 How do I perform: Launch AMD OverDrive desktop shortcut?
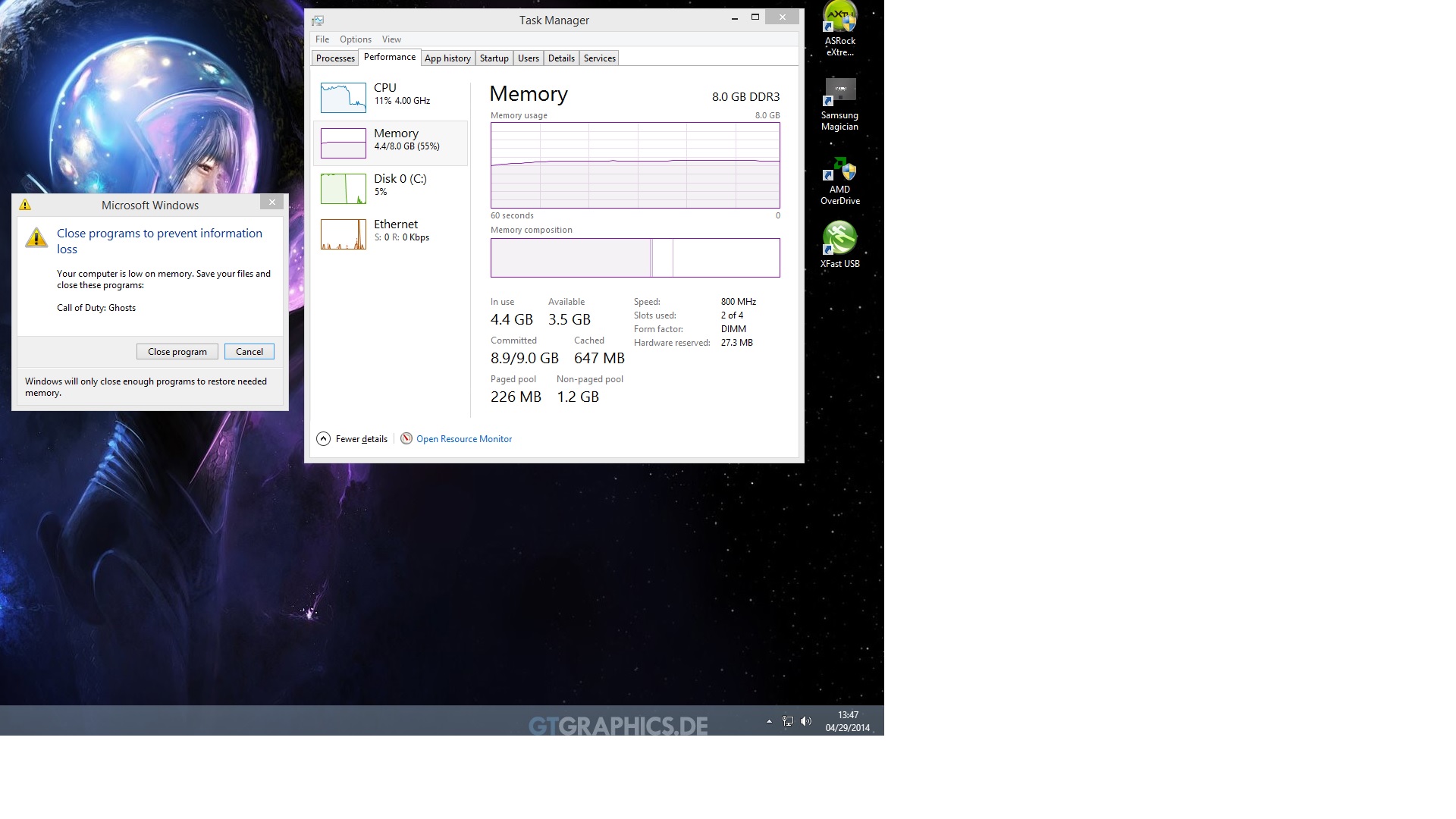coord(840,169)
